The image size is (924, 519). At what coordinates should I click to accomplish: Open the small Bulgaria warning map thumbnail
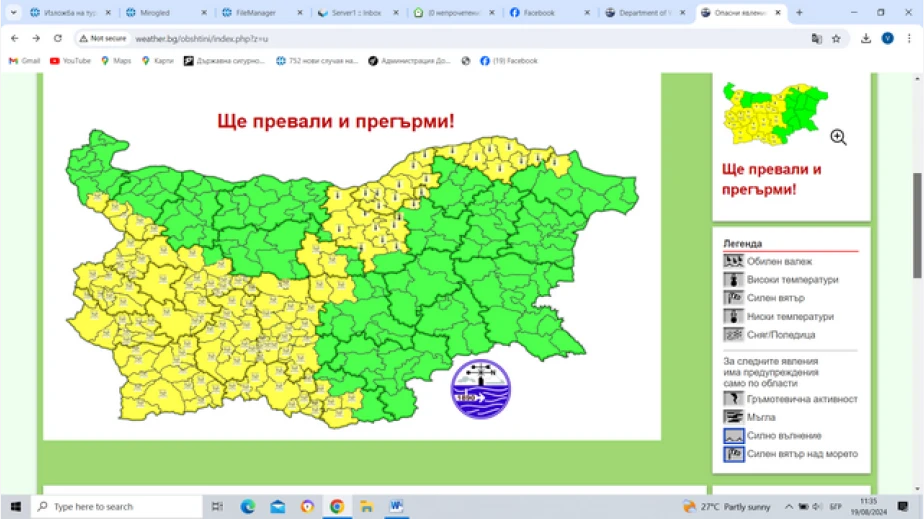click(x=776, y=115)
